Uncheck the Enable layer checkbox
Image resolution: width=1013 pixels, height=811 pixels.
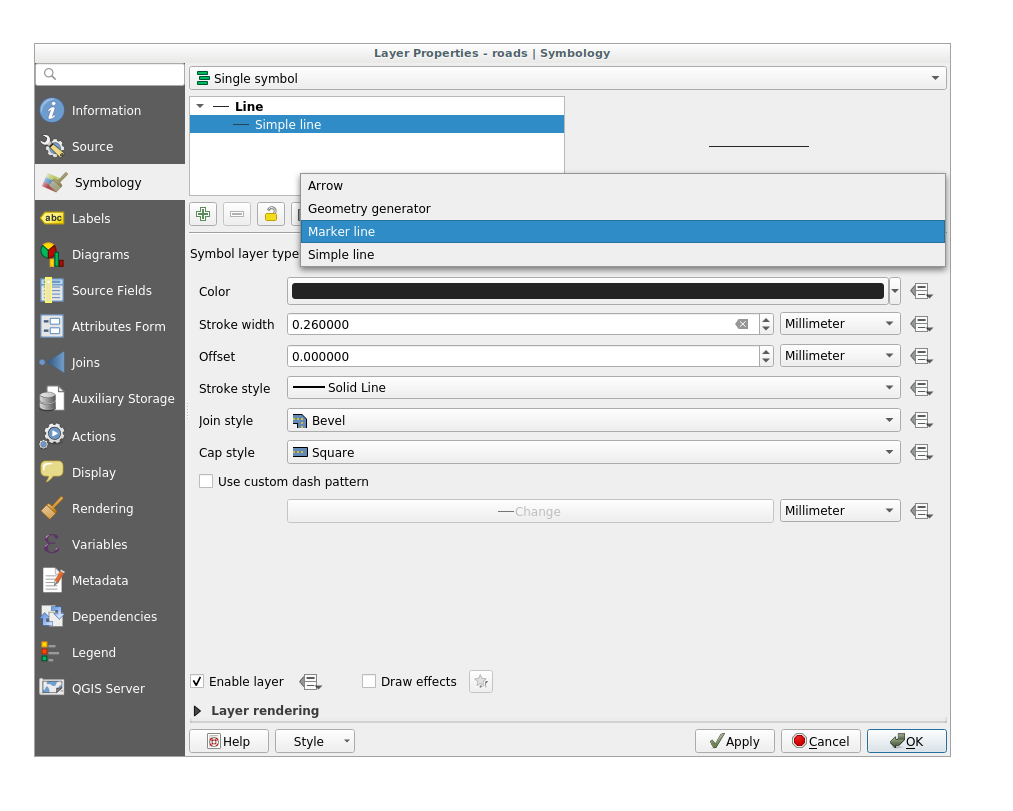[198, 682]
